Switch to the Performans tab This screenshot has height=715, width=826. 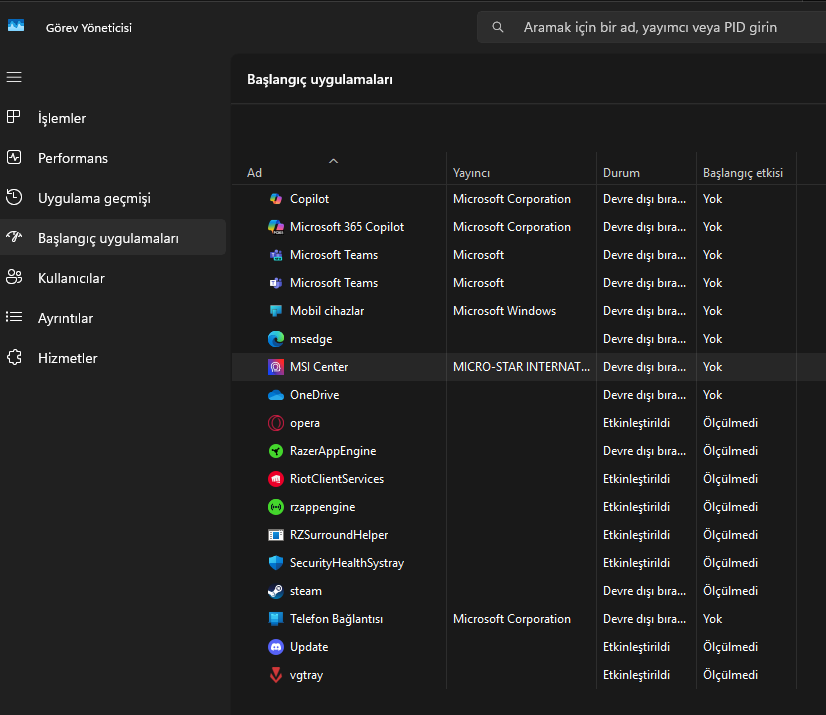(113, 158)
